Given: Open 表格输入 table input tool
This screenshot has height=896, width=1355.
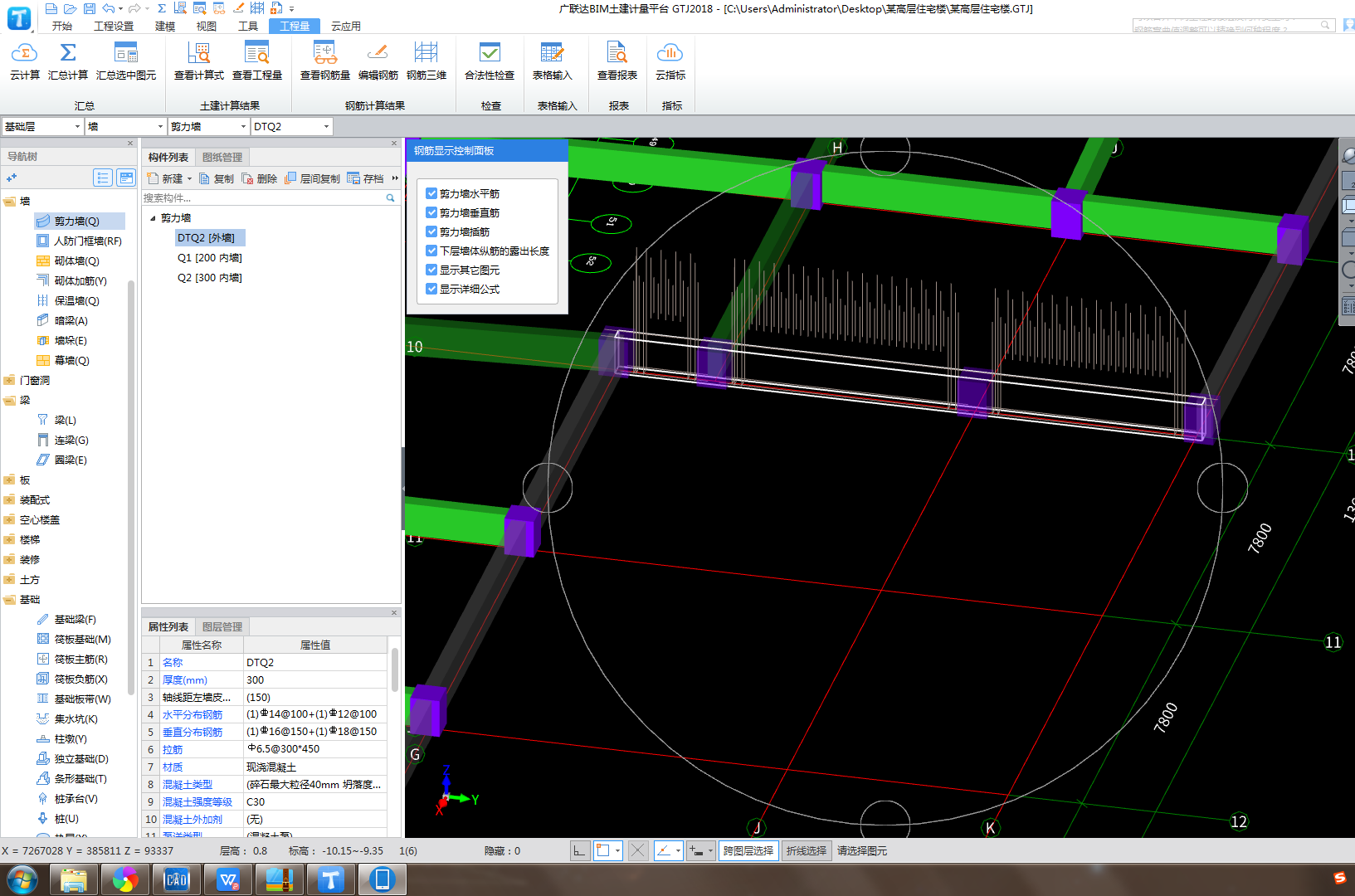Looking at the screenshot, I should coord(552,61).
